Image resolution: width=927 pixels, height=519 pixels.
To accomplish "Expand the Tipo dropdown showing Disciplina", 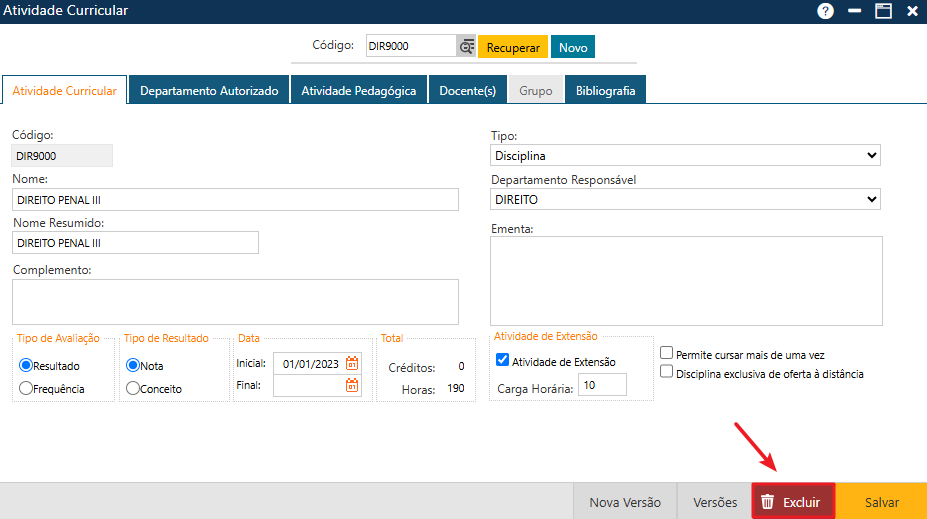I will coord(685,155).
